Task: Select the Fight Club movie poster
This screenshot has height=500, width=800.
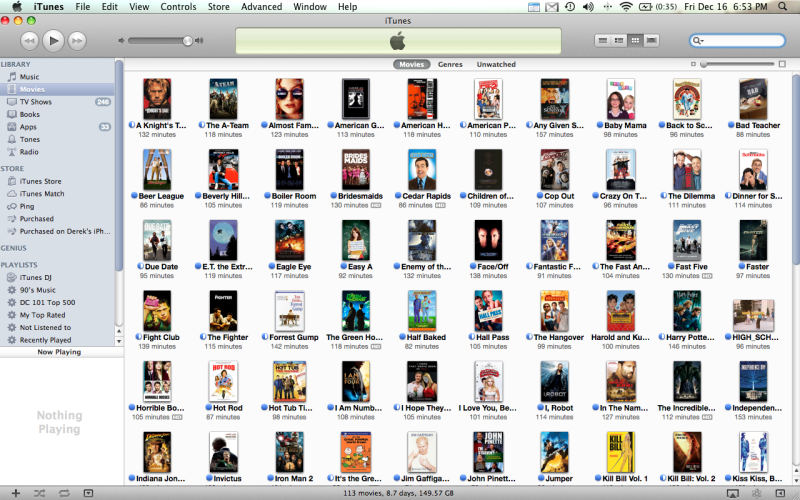Action: [x=157, y=311]
